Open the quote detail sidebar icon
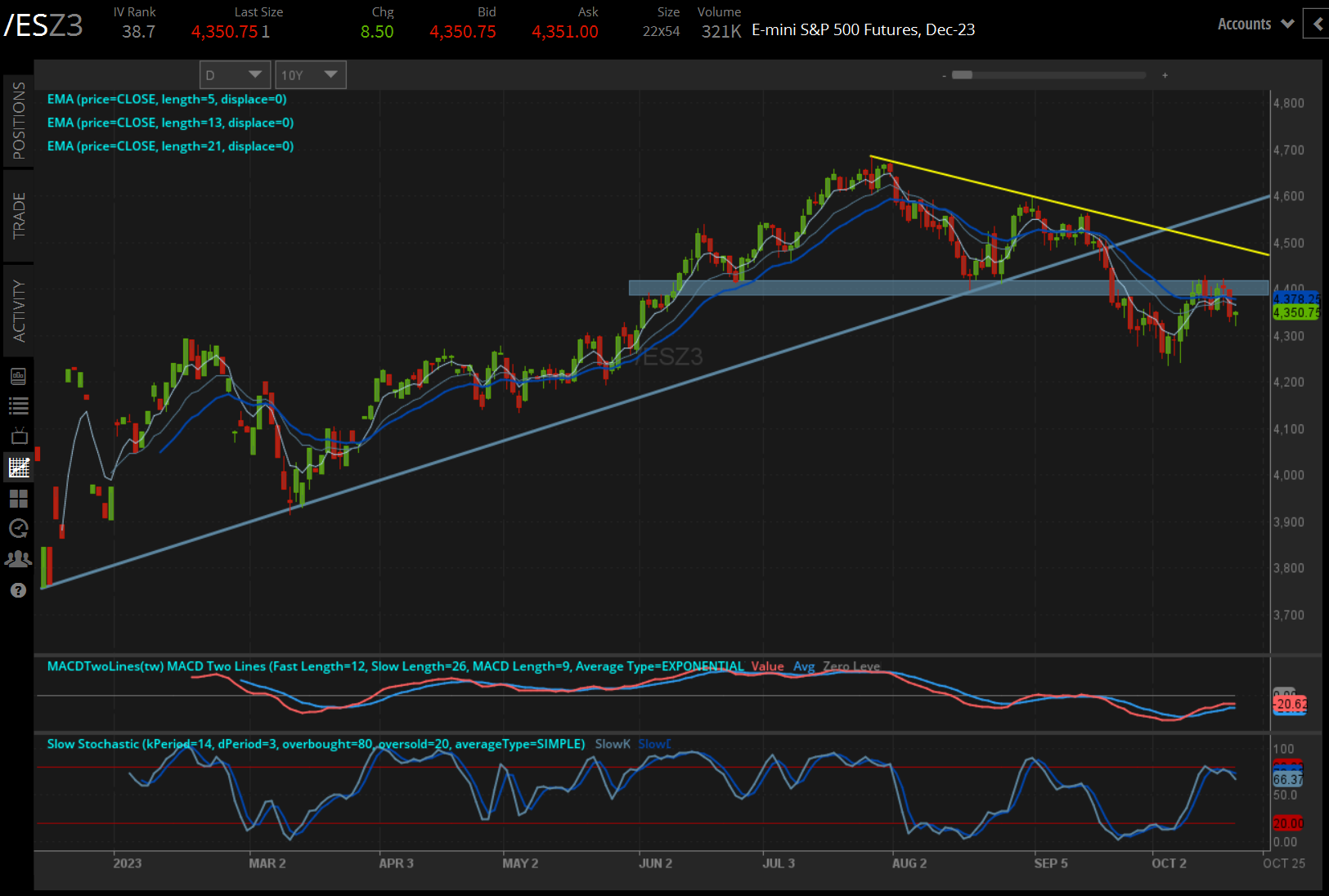The image size is (1329, 896). 18,376
